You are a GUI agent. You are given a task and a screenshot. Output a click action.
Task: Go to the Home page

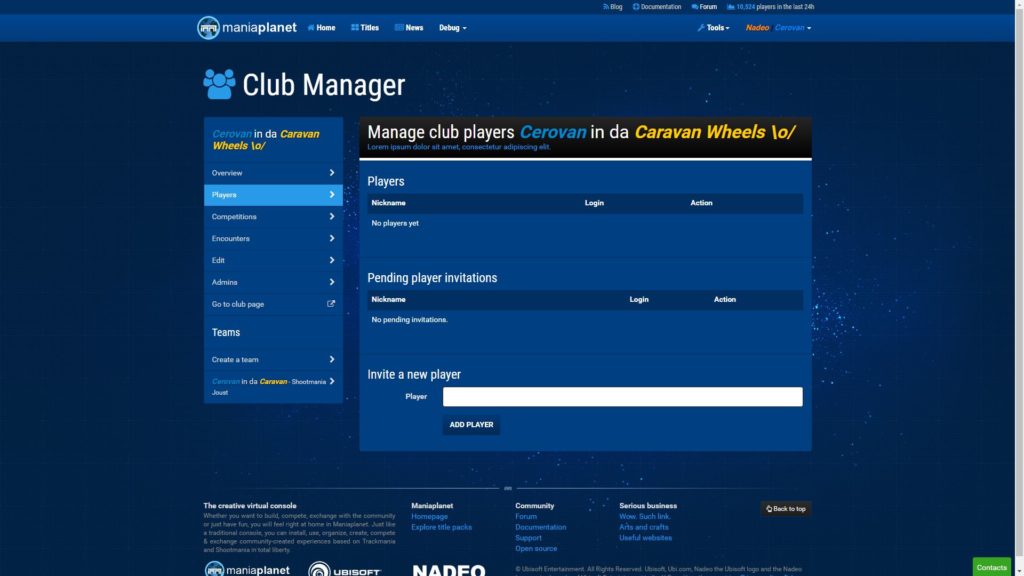pyautogui.click(x=321, y=28)
